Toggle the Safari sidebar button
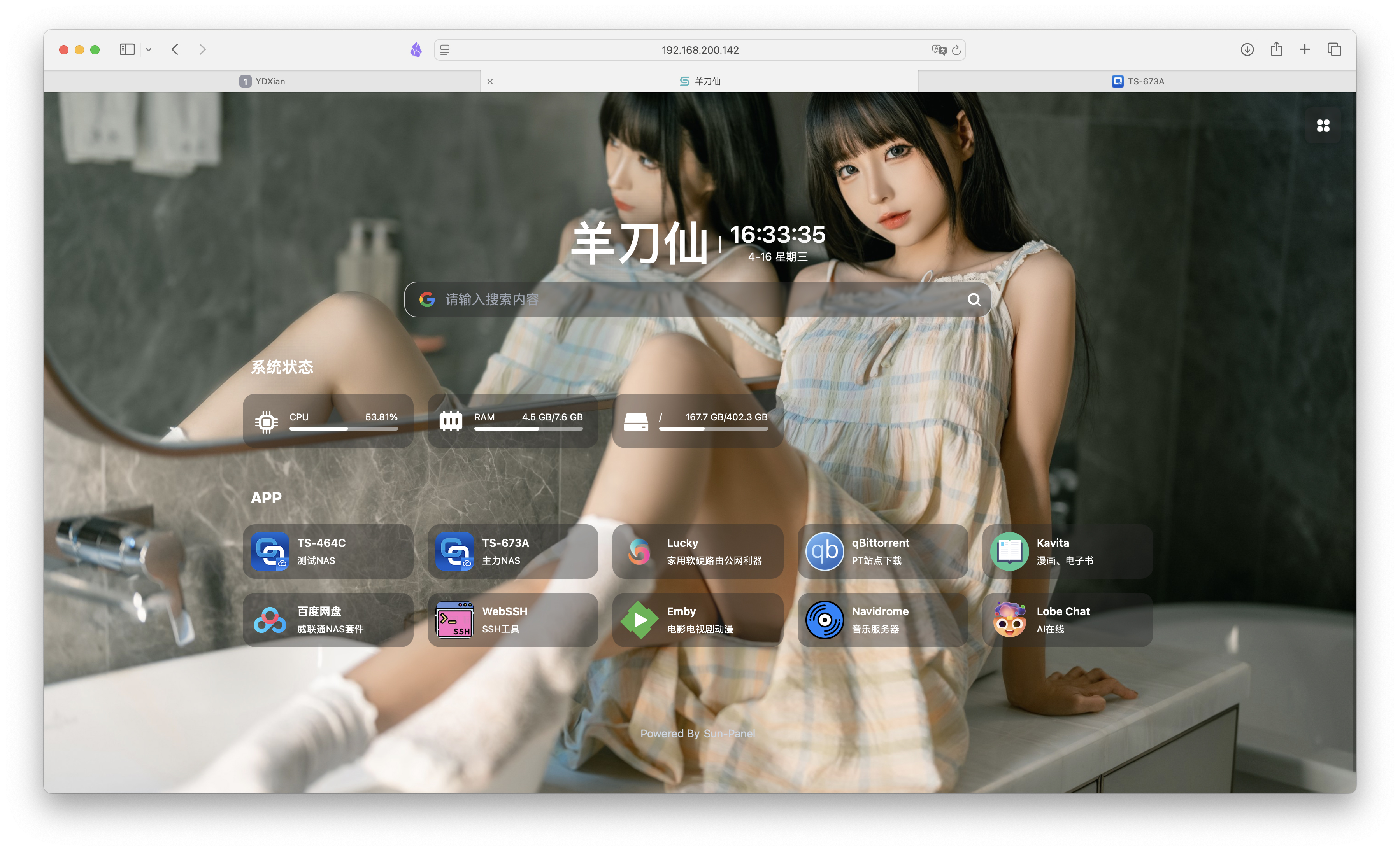 (x=127, y=49)
